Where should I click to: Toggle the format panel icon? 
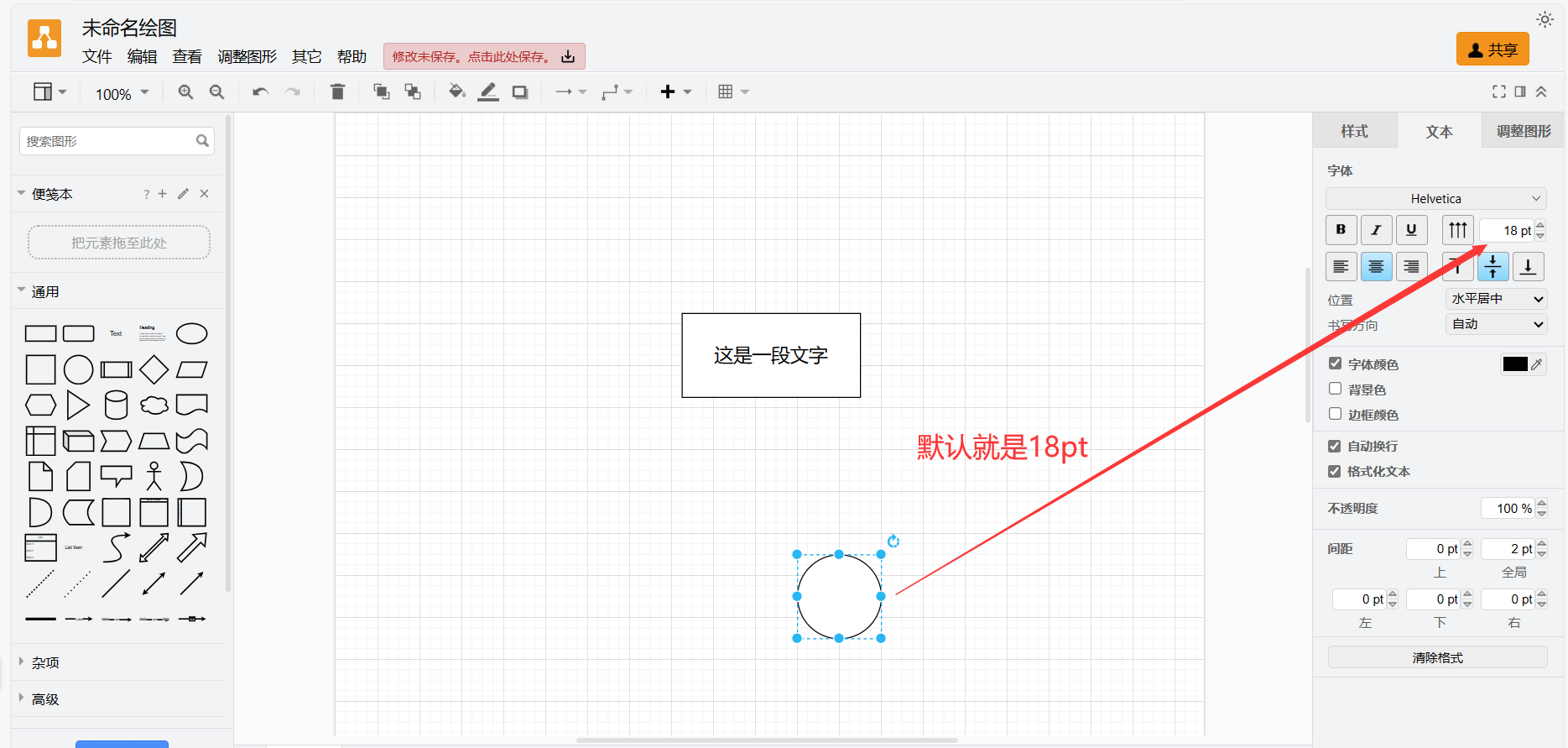click(1520, 92)
